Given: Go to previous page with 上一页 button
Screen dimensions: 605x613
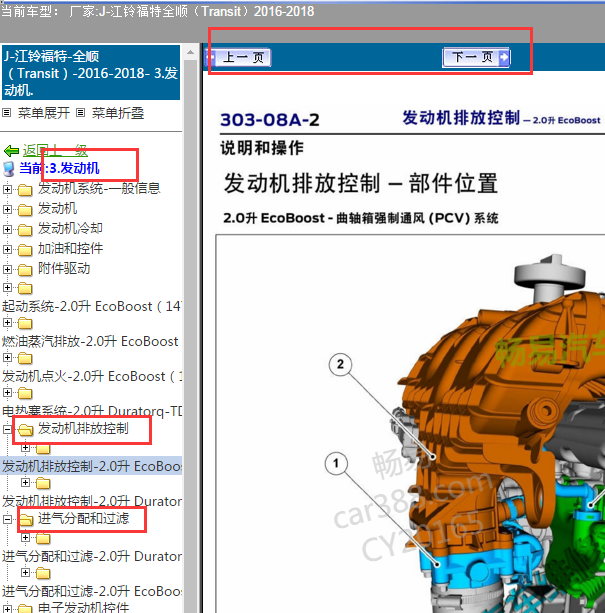Looking at the screenshot, I should 238,57.
